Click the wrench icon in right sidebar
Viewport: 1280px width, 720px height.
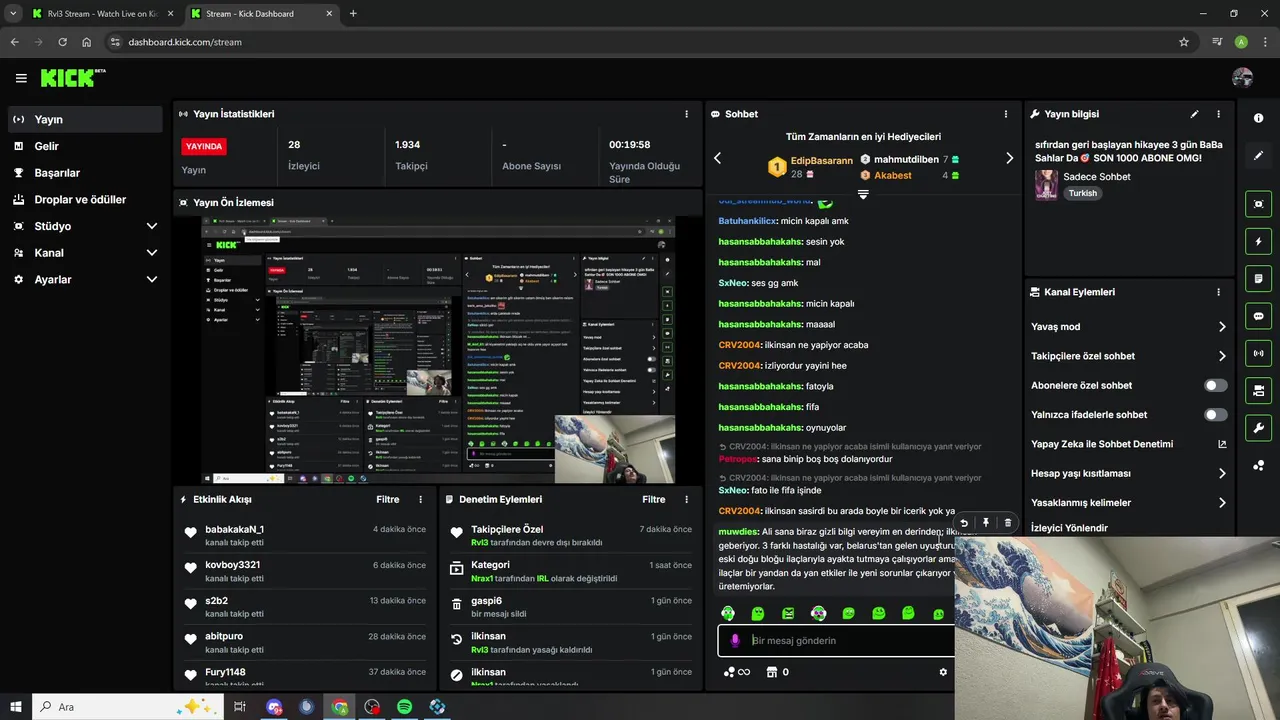[x=1258, y=428]
